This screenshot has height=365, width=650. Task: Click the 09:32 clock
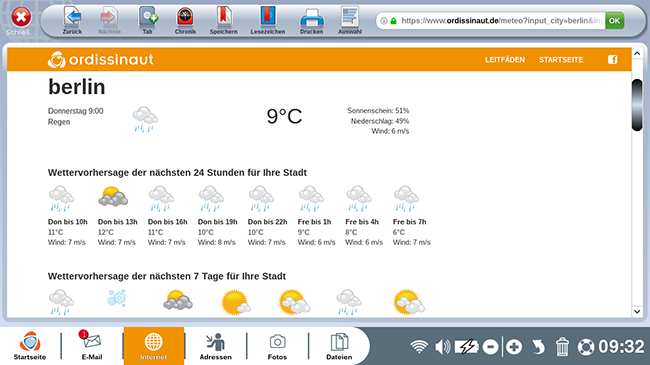621,347
